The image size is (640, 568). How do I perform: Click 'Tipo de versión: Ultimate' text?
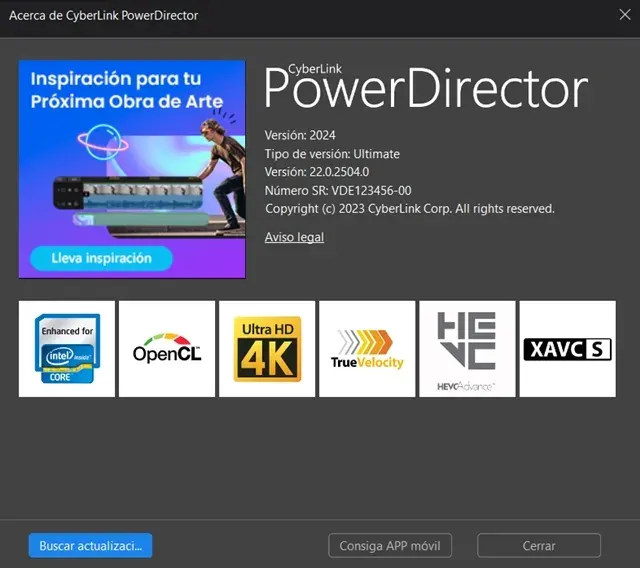tap(332, 154)
